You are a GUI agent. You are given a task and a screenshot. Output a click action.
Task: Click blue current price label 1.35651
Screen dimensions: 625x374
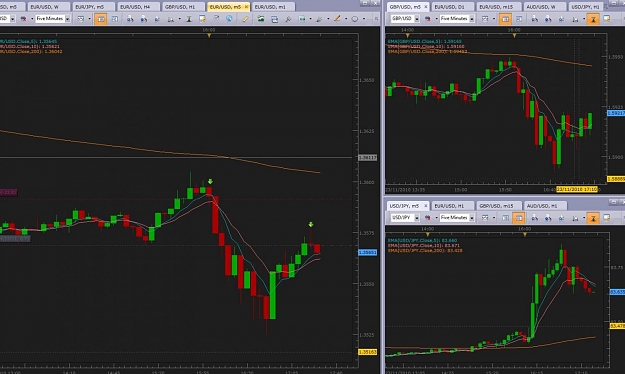point(367,252)
